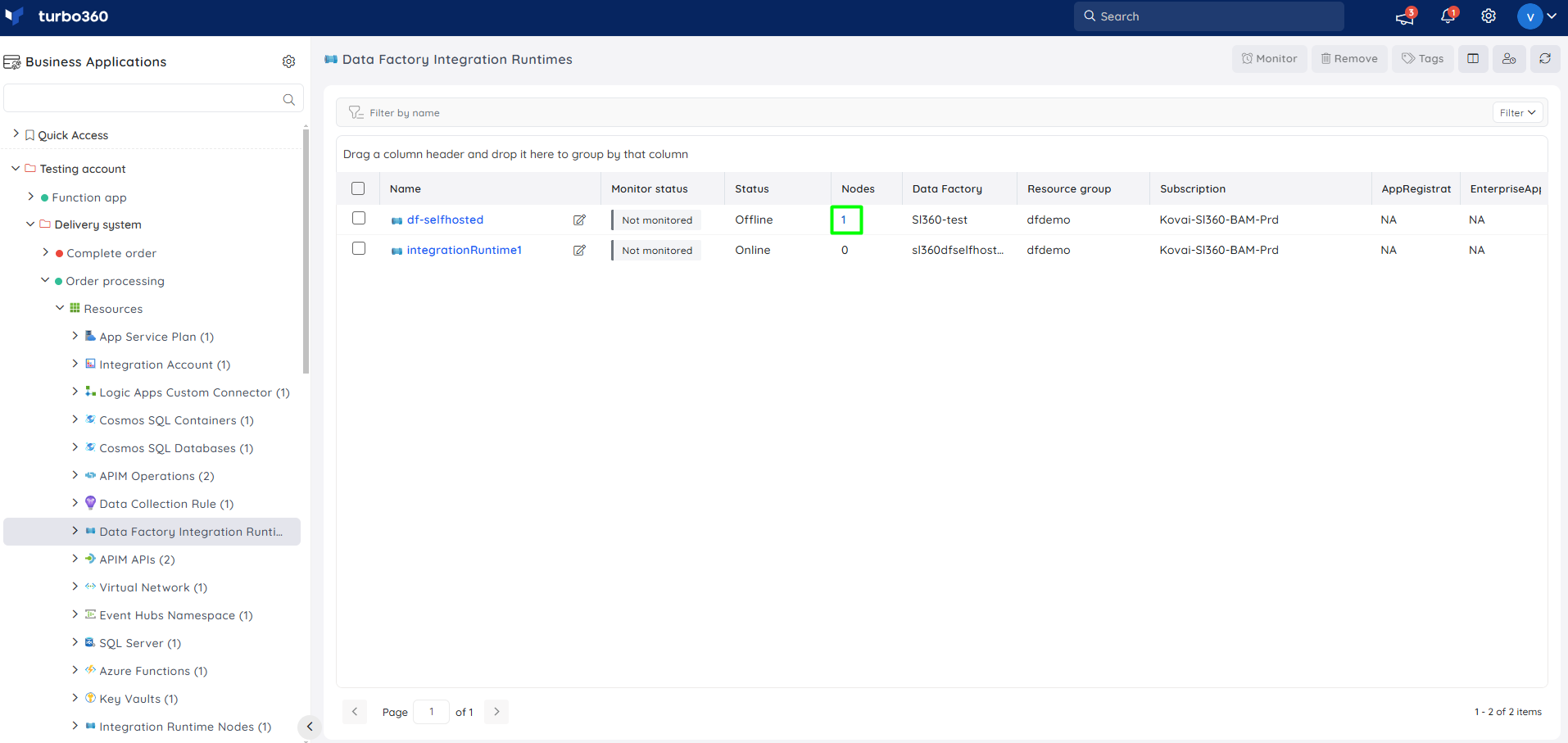Open the top bar settings gear
1568x743 pixels.
pyautogui.click(x=1489, y=16)
